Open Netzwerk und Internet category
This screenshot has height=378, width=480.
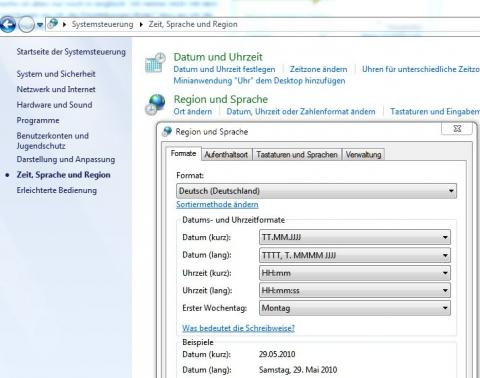point(56,89)
